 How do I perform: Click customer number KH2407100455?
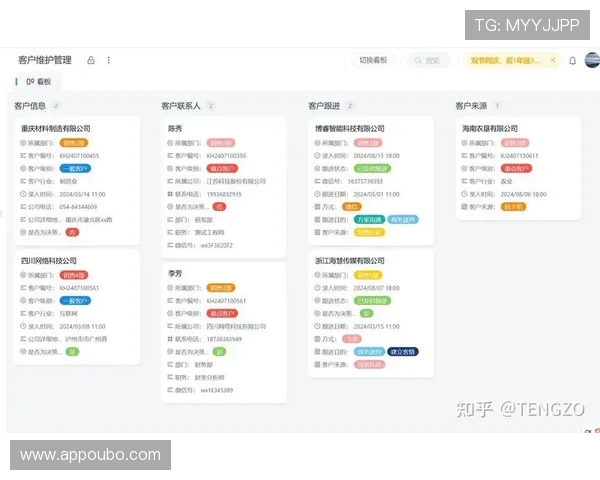[79, 156]
